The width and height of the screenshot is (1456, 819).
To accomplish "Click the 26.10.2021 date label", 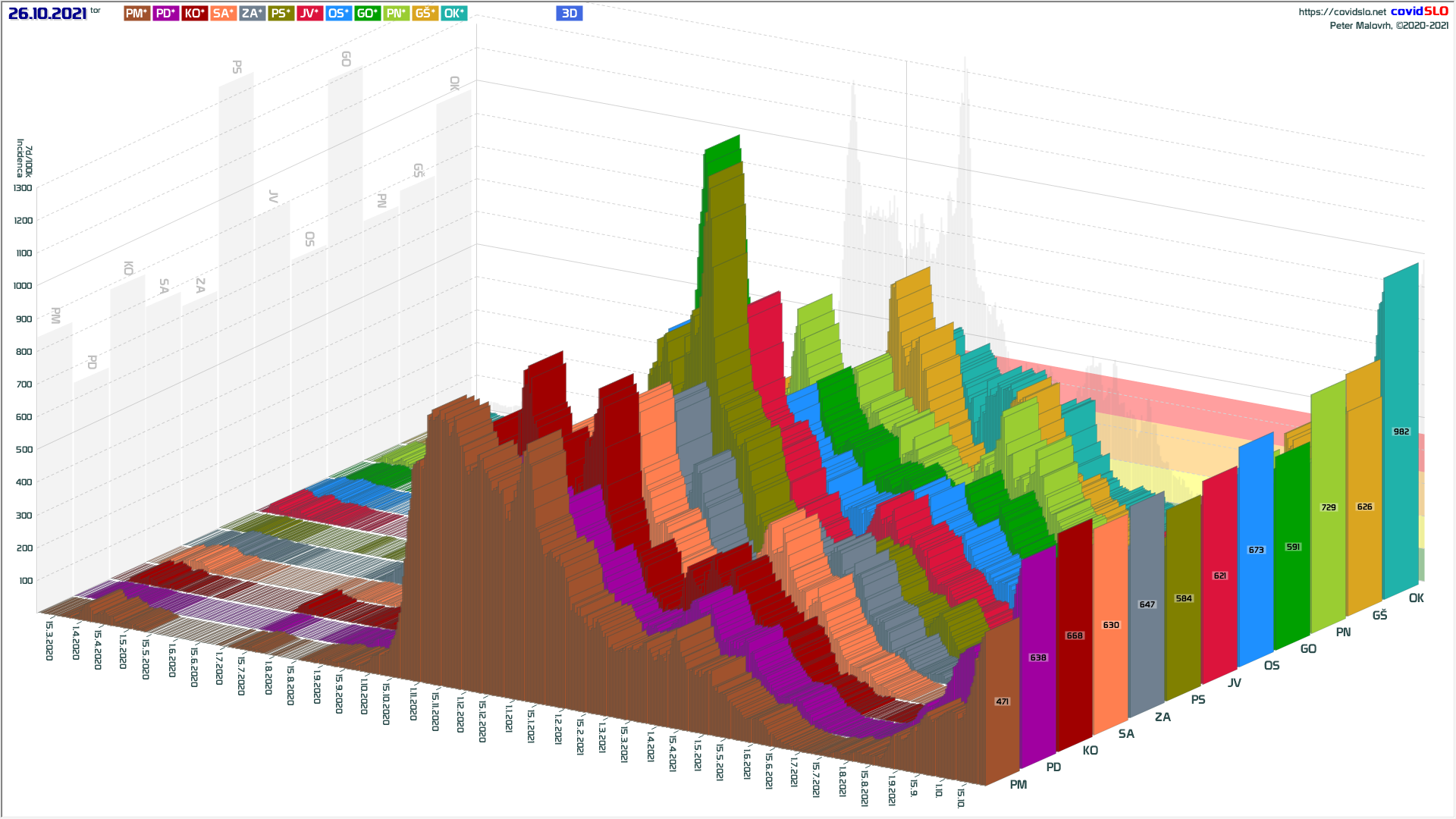I will [x=47, y=14].
